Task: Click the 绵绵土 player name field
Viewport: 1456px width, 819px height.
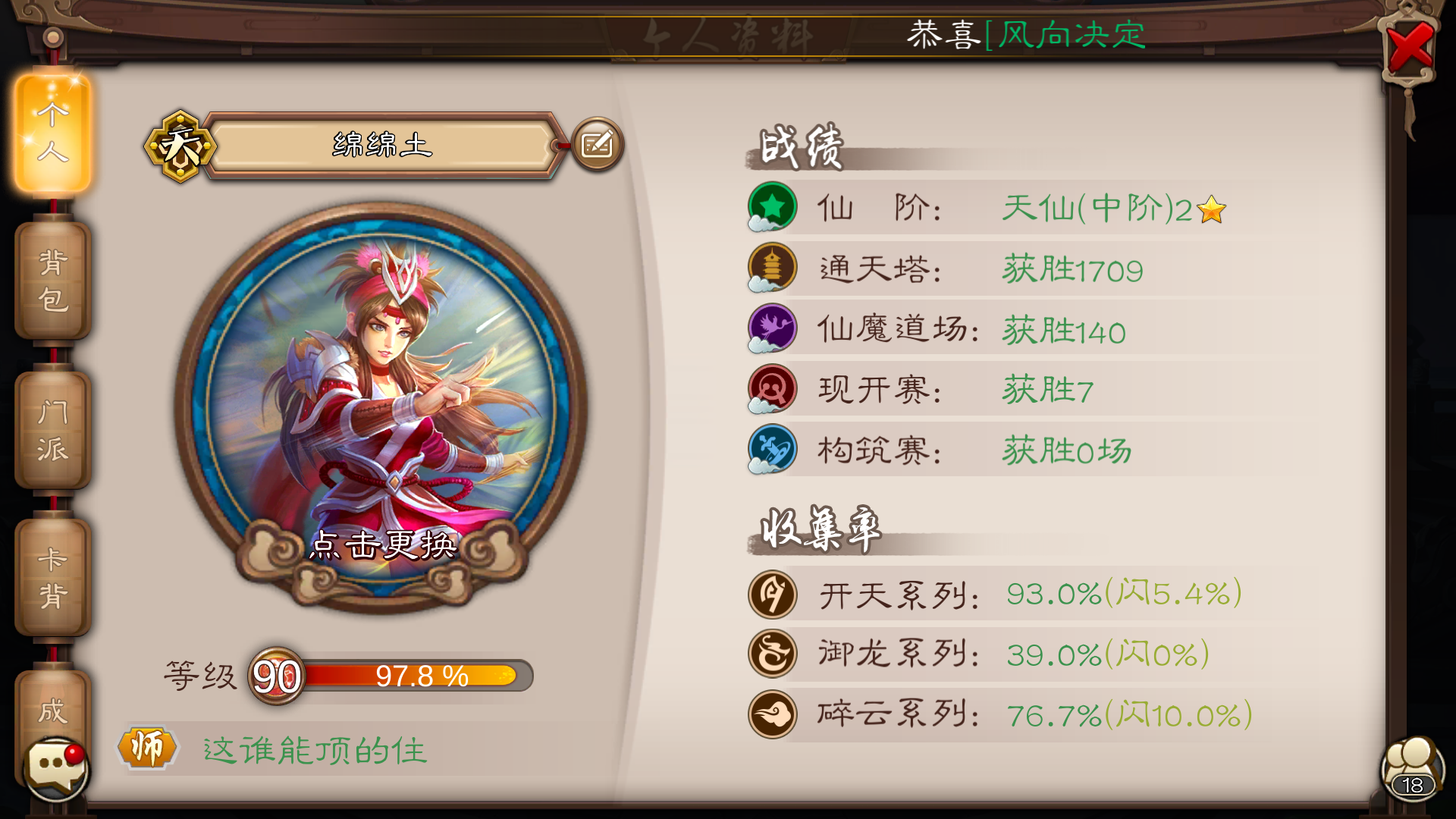Action: click(383, 145)
